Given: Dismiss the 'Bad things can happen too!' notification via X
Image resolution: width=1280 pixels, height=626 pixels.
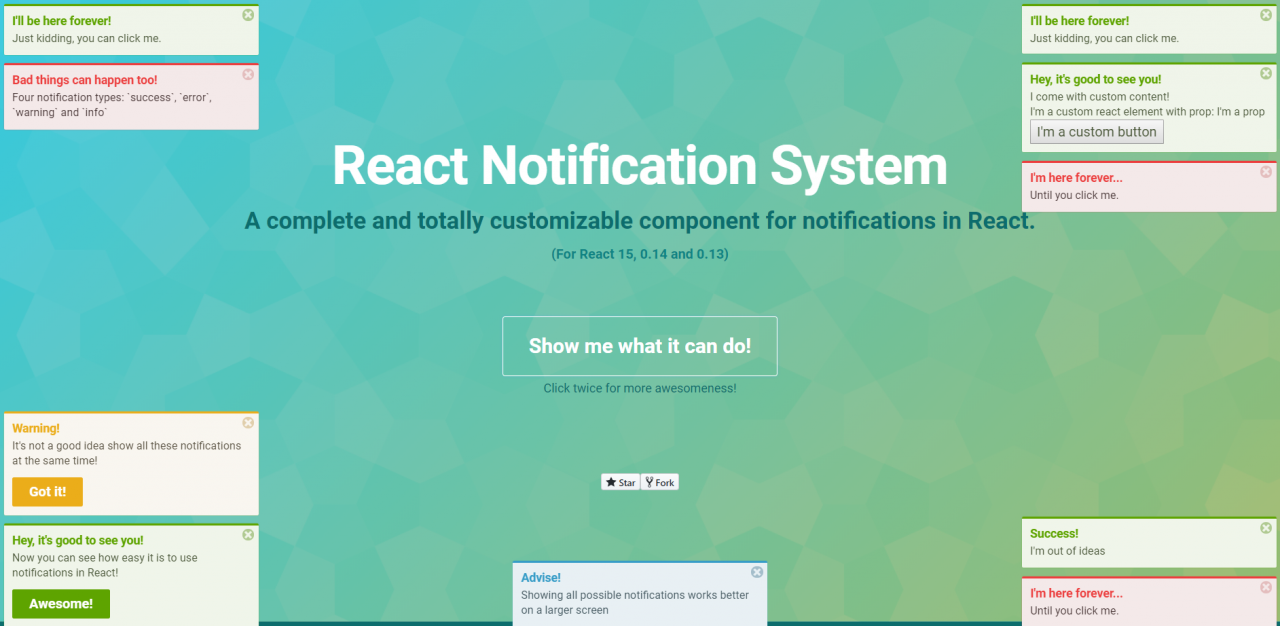Looking at the screenshot, I should click(248, 74).
